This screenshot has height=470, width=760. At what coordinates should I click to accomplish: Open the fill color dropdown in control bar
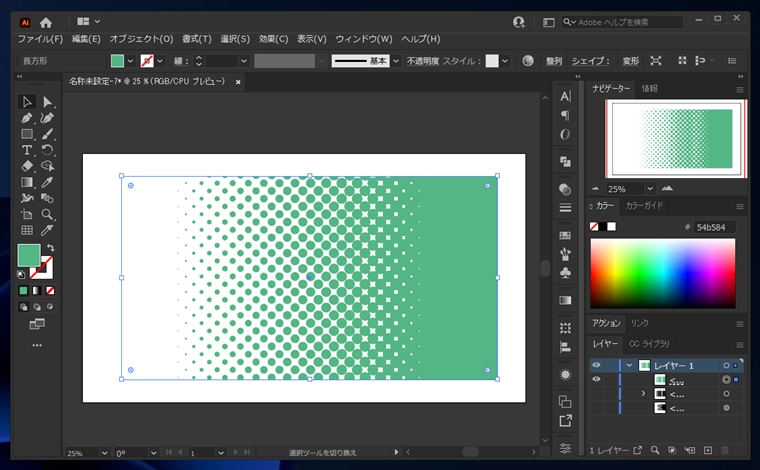pos(130,61)
